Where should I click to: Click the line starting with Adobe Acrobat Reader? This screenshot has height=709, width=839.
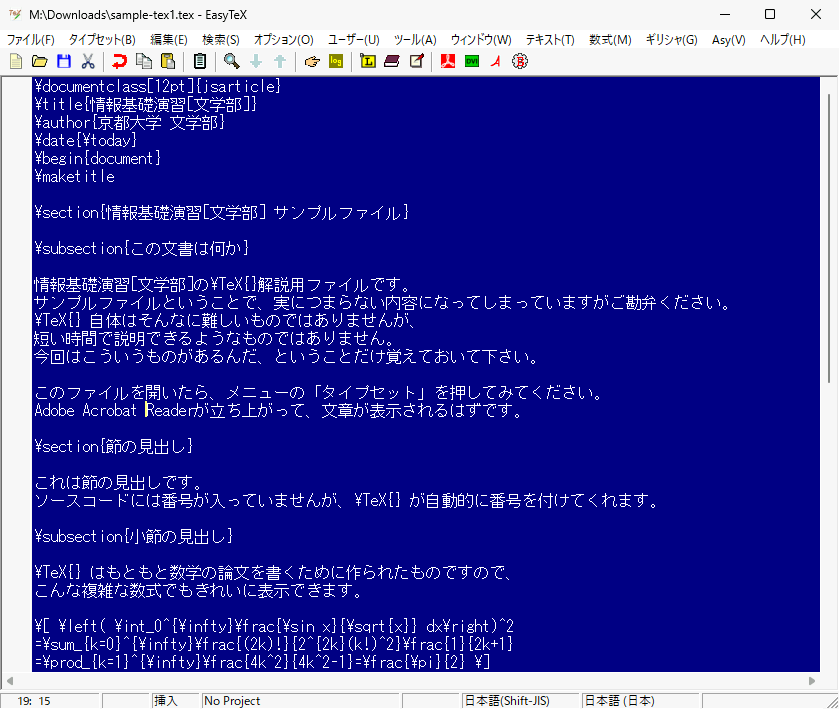tap(278, 410)
